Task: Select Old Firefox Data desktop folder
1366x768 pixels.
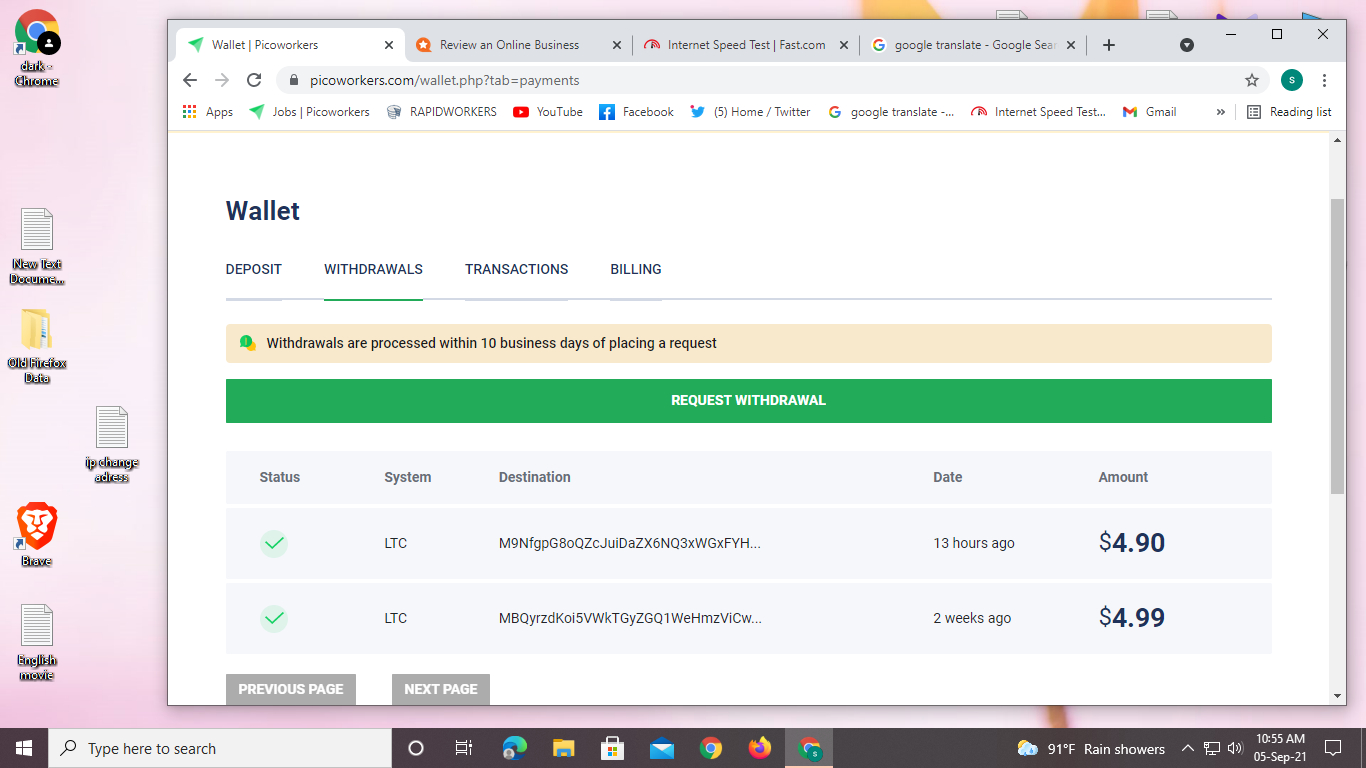Action: (37, 346)
